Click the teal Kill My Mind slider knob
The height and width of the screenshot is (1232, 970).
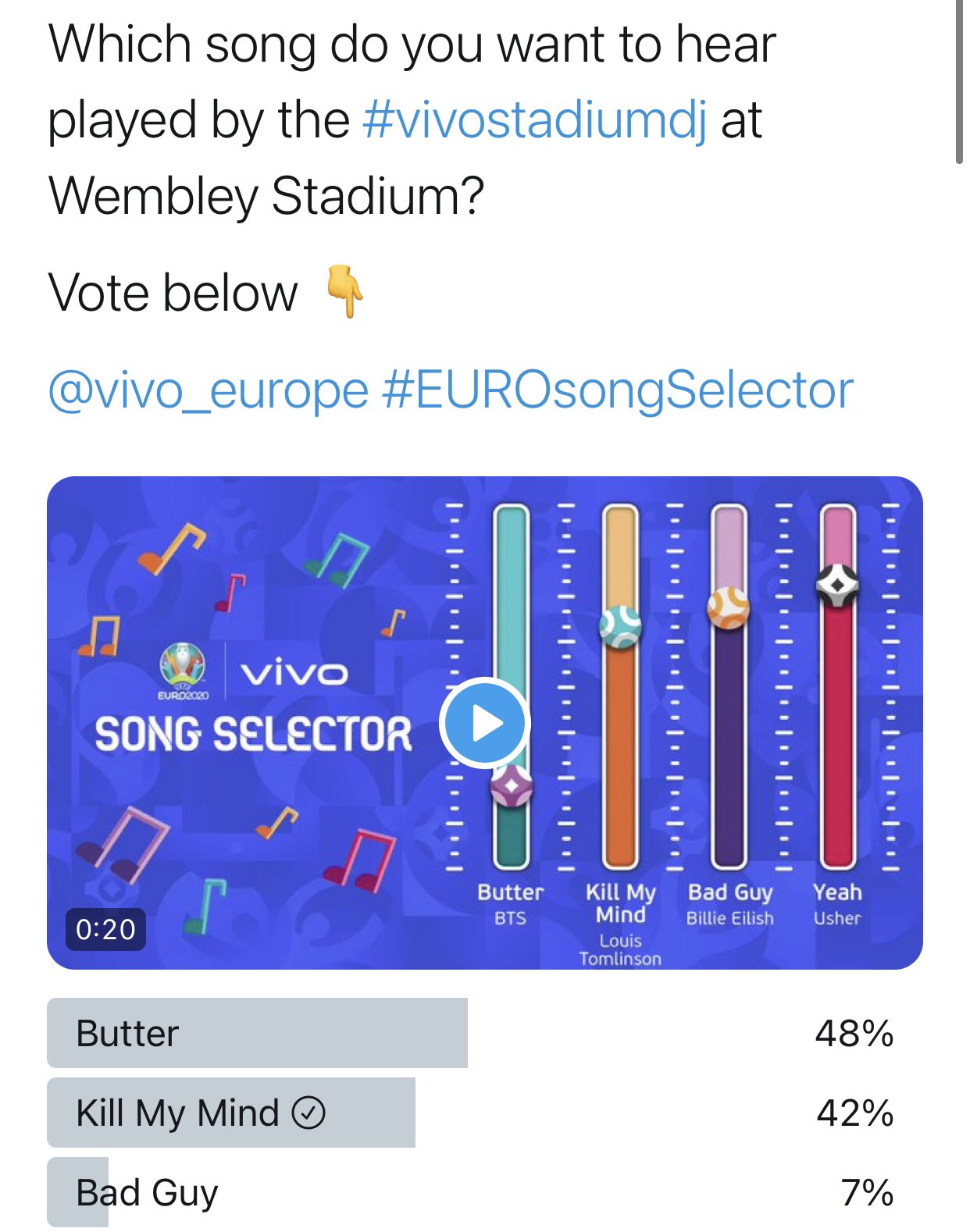[620, 626]
